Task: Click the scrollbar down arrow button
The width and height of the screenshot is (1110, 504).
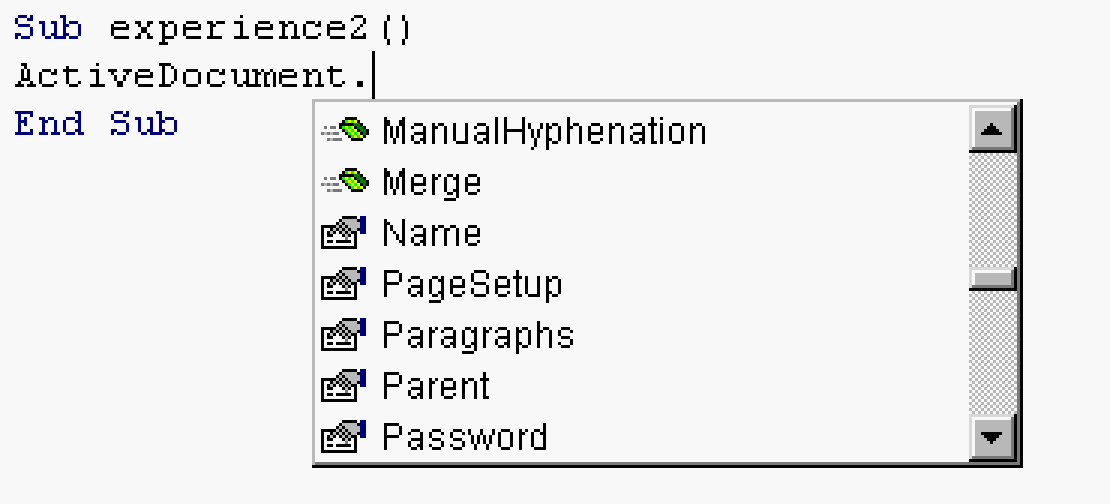Action: pos(992,437)
